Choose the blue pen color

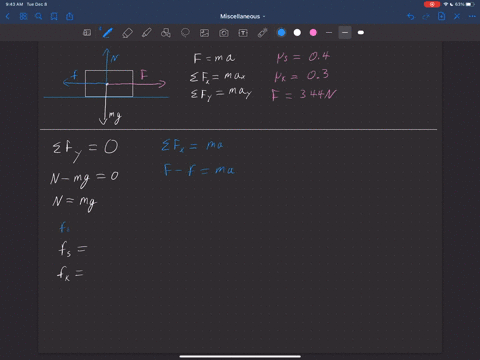(x=281, y=33)
